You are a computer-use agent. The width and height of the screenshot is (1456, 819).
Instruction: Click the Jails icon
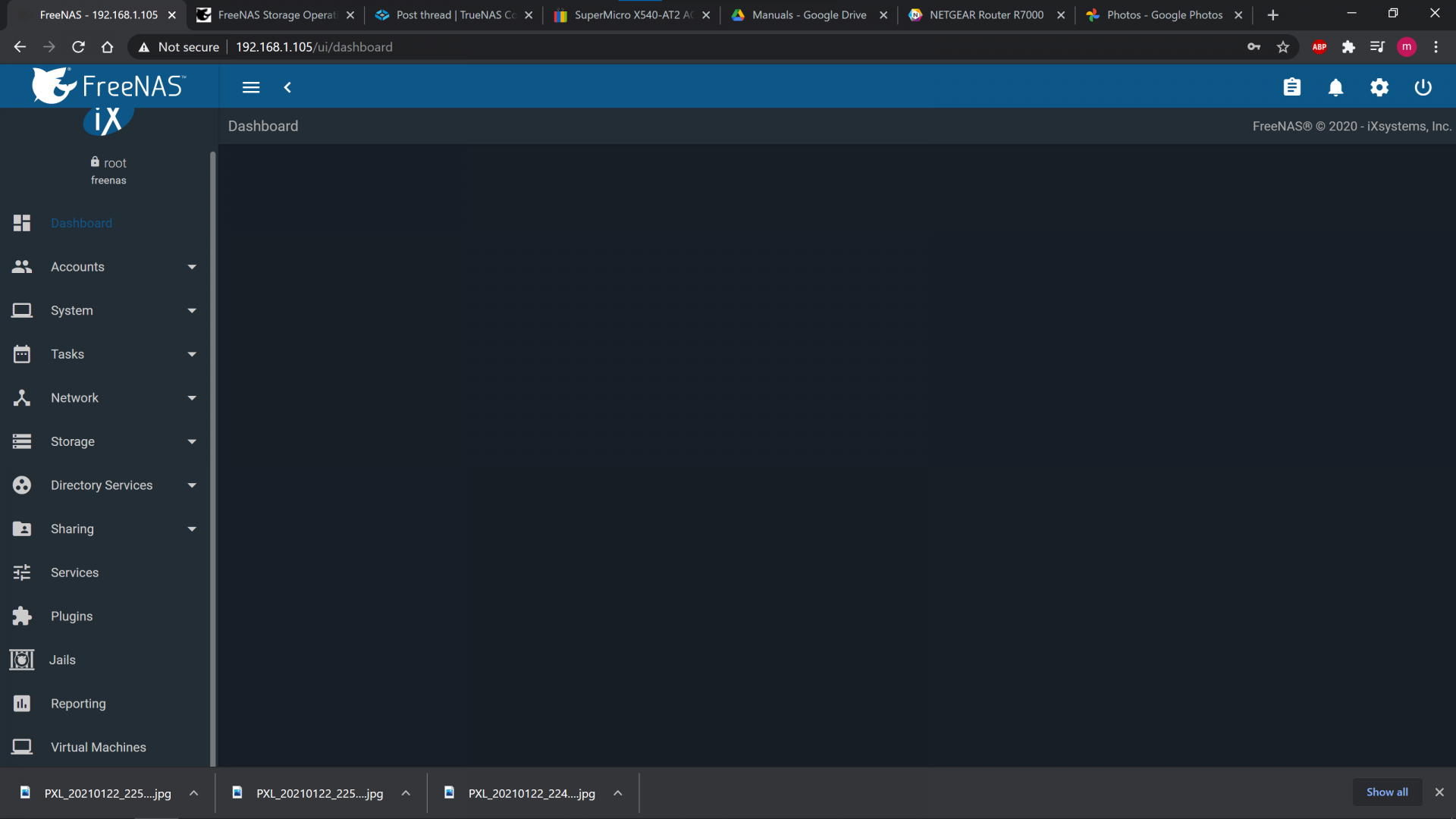coord(22,660)
